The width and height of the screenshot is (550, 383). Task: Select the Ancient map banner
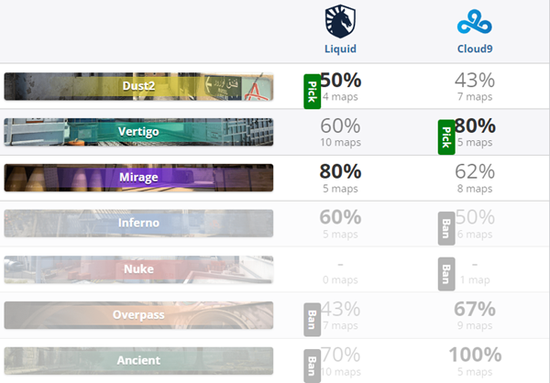tap(139, 361)
